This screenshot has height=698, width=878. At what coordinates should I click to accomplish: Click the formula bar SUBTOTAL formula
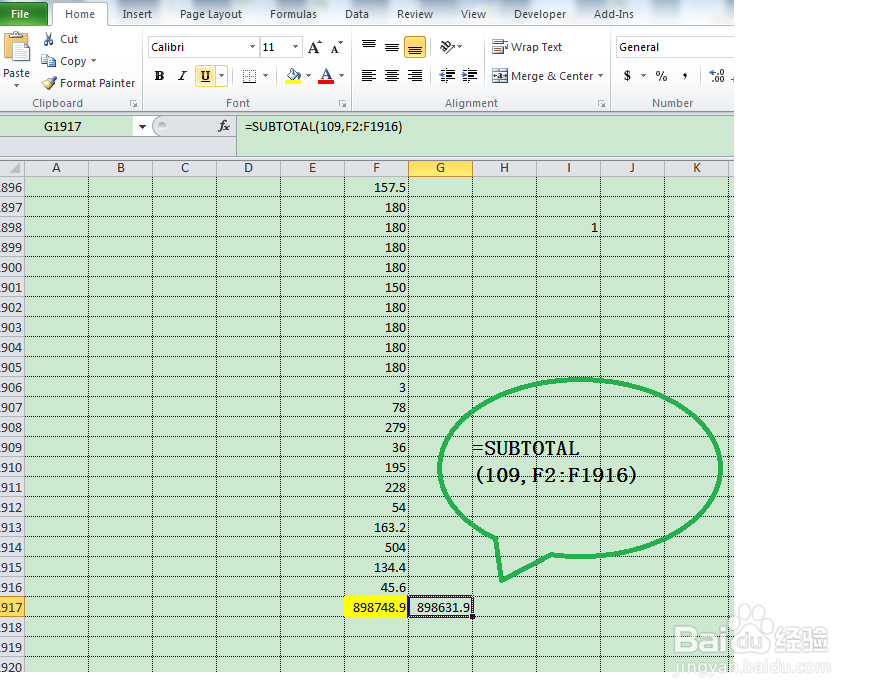324,127
